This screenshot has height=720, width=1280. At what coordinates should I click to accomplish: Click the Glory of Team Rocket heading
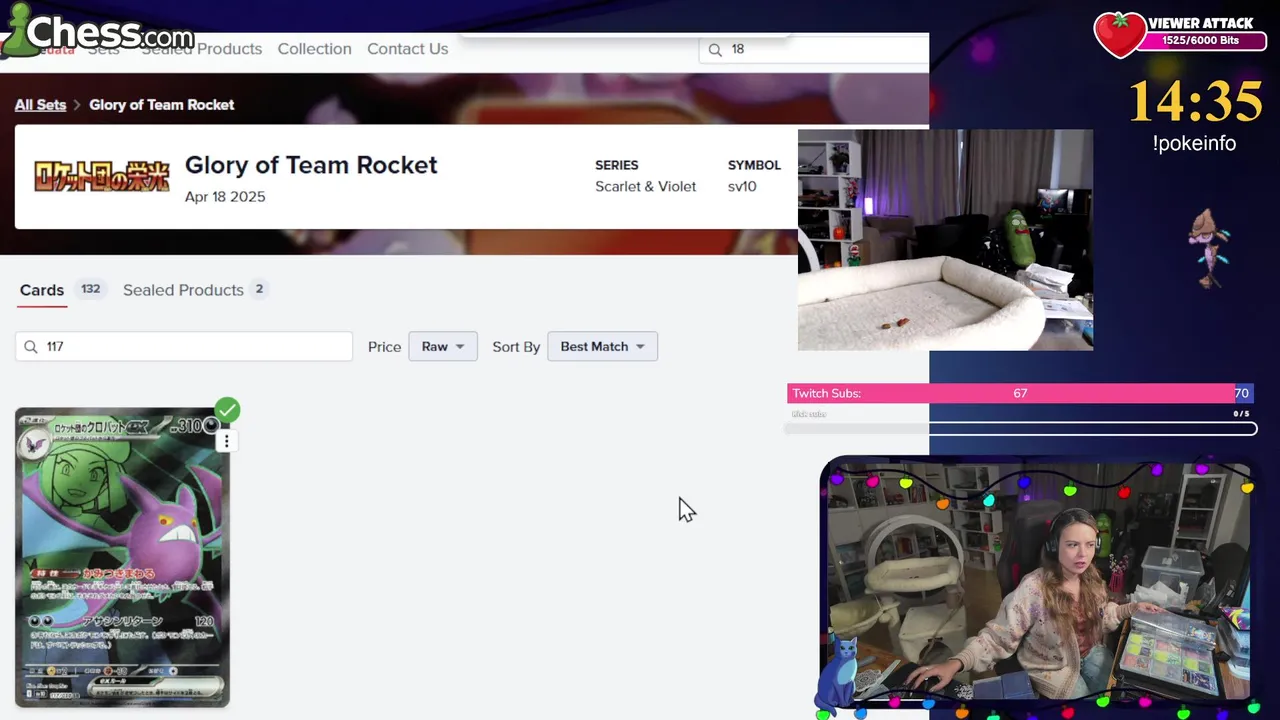point(311,165)
